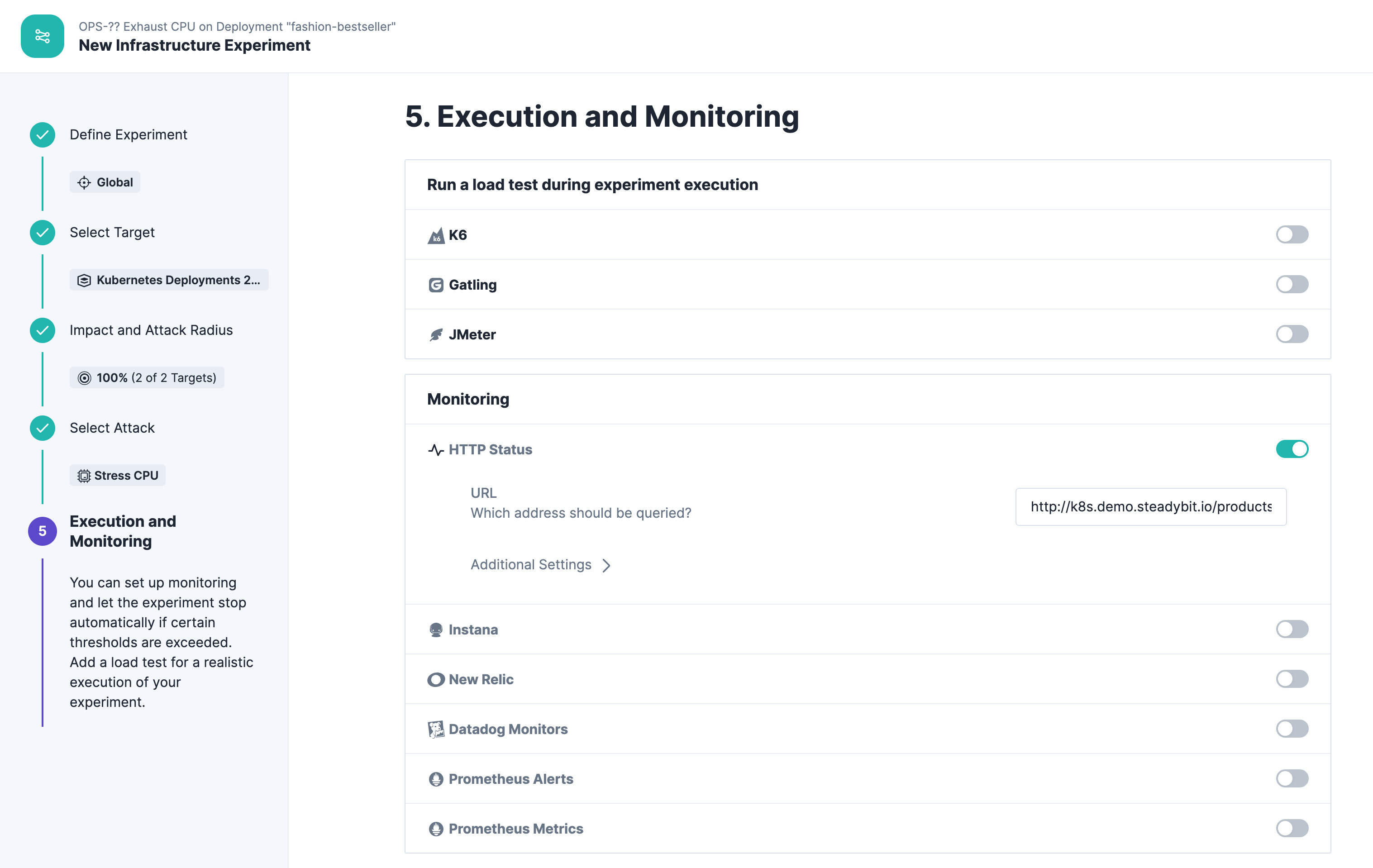Click the HTTP Status pulse icon
This screenshot has height=868, width=1373.
(x=436, y=450)
